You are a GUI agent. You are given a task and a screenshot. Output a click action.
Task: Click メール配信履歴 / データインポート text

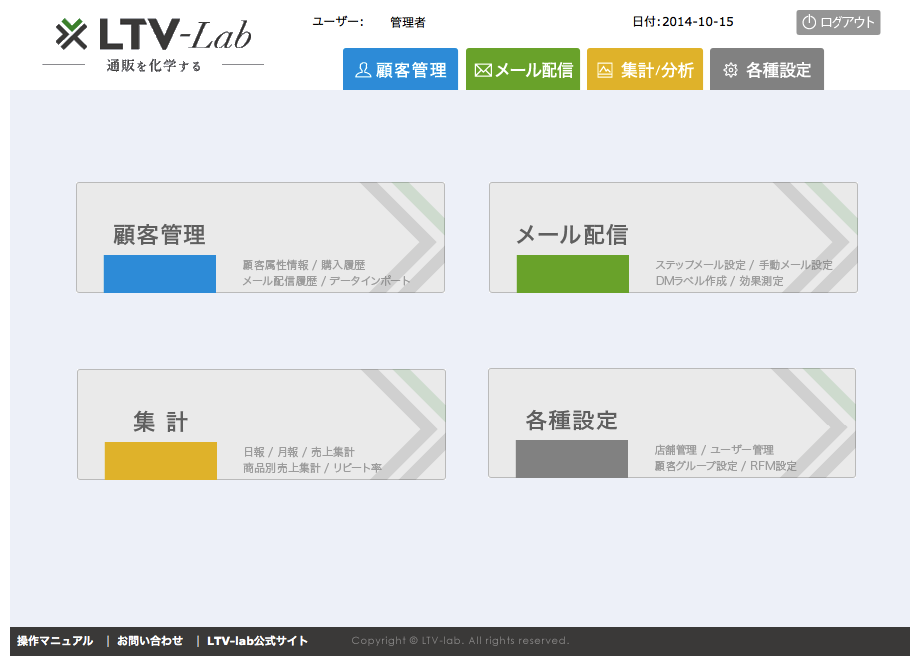point(326,281)
